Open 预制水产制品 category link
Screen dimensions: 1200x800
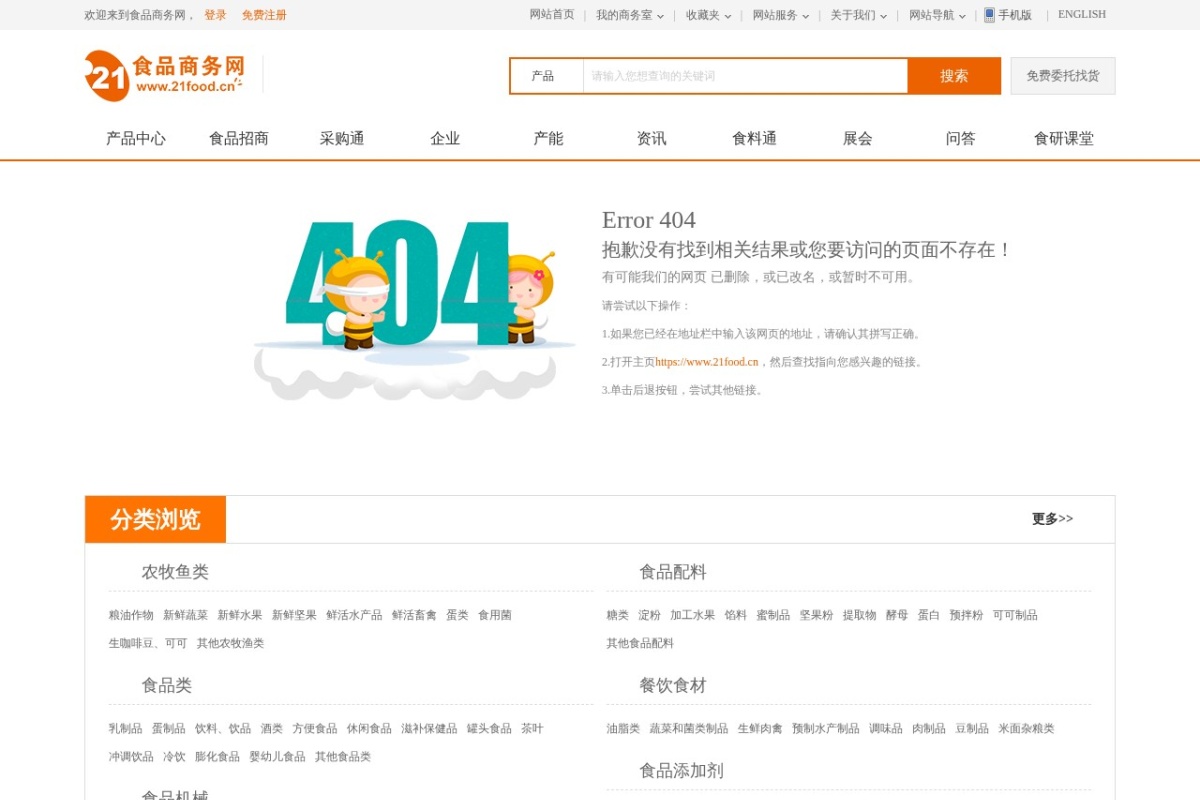click(x=825, y=728)
